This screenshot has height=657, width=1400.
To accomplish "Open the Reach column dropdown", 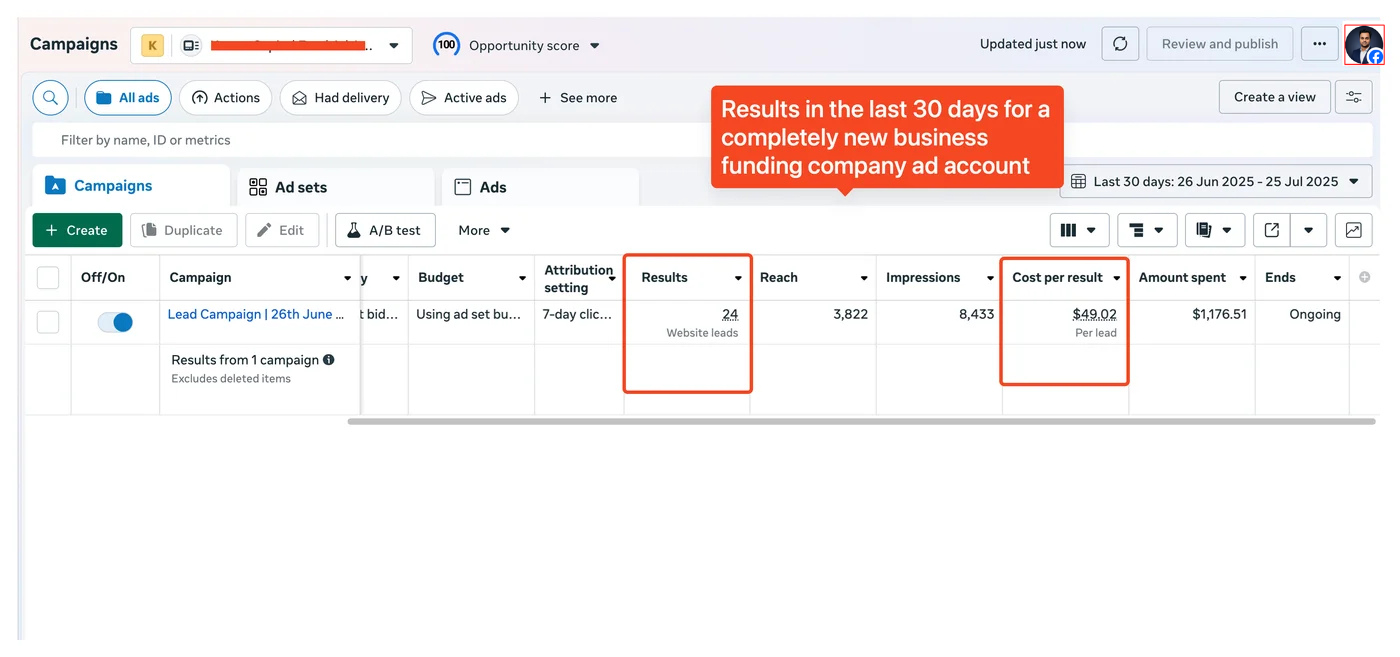I will coord(864,278).
